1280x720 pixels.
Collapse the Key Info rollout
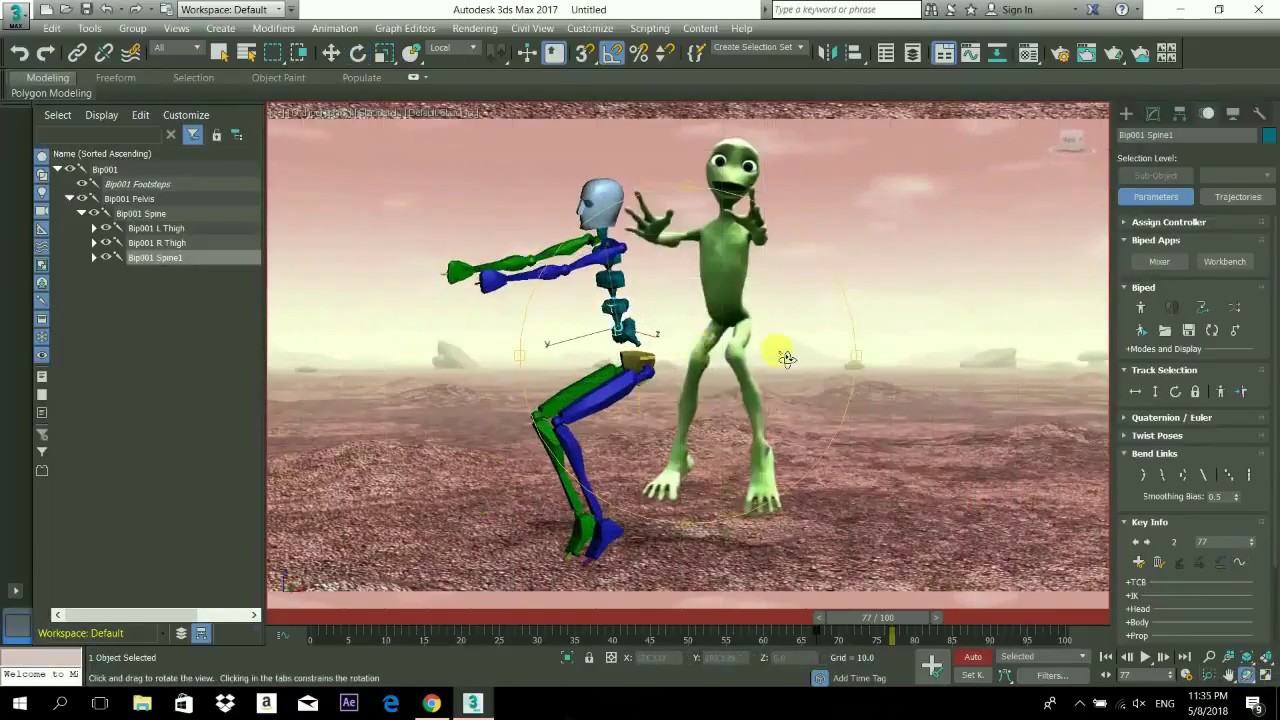pyautogui.click(x=1149, y=522)
